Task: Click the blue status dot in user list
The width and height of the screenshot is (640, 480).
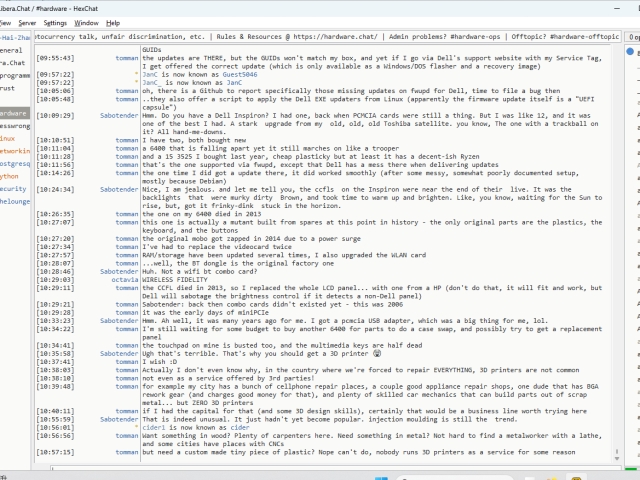Action: click(630, 51)
